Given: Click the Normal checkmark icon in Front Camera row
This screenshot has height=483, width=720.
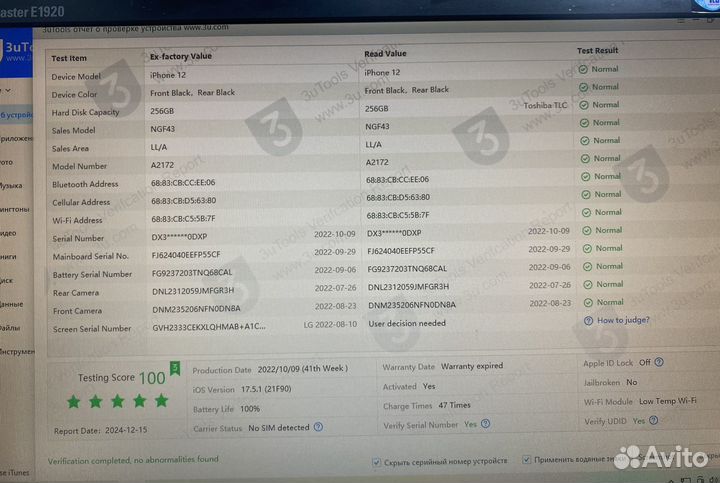Looking at the screenshot, I should (x=585, y=302).
